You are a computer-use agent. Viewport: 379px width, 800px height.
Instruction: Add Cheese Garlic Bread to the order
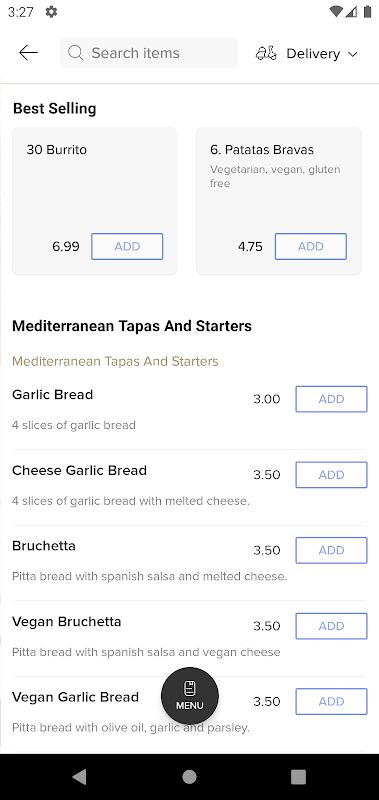coord(332,474)
